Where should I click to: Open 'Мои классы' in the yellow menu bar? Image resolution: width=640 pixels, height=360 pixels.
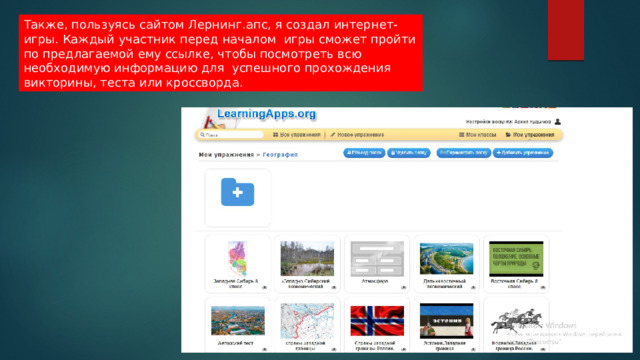tap(478, 135)
